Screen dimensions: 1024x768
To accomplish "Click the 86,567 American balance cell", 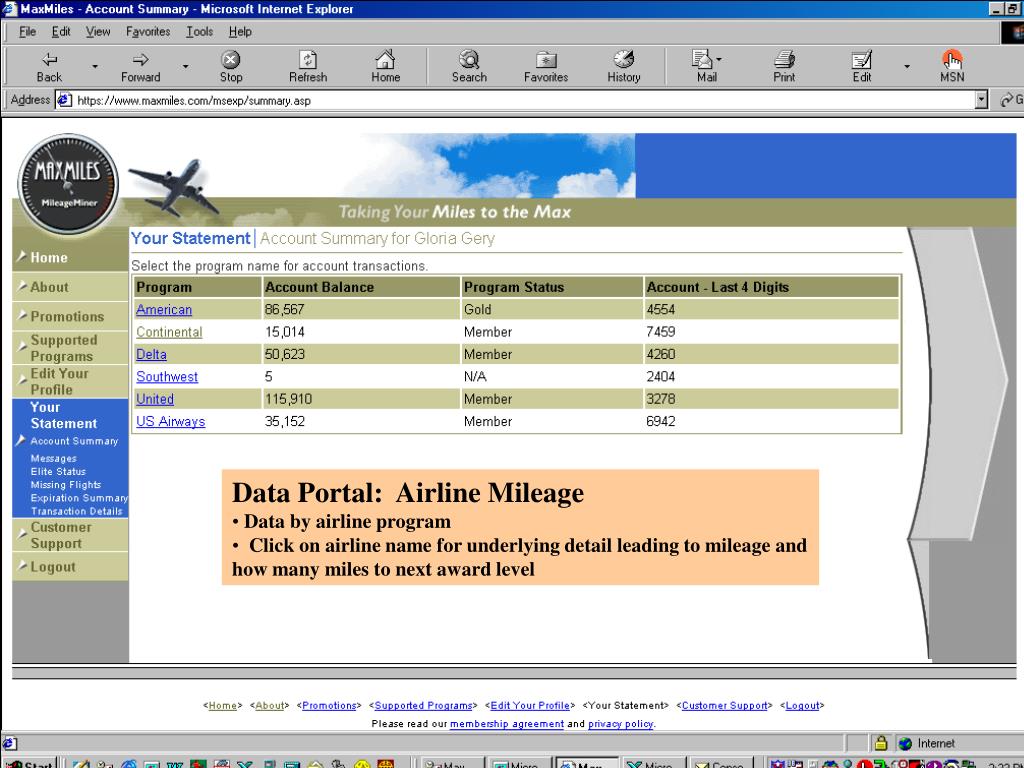I will click(x=361, y=310).
